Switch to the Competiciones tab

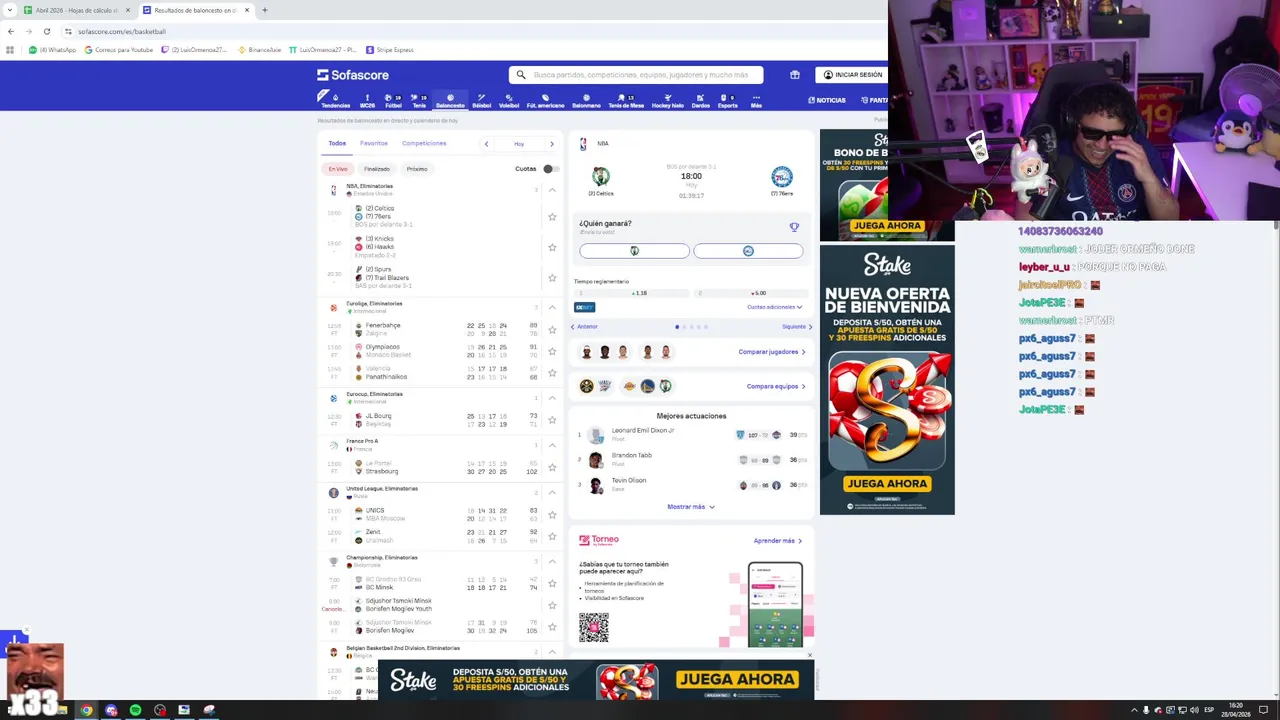(x=424, y=143)
